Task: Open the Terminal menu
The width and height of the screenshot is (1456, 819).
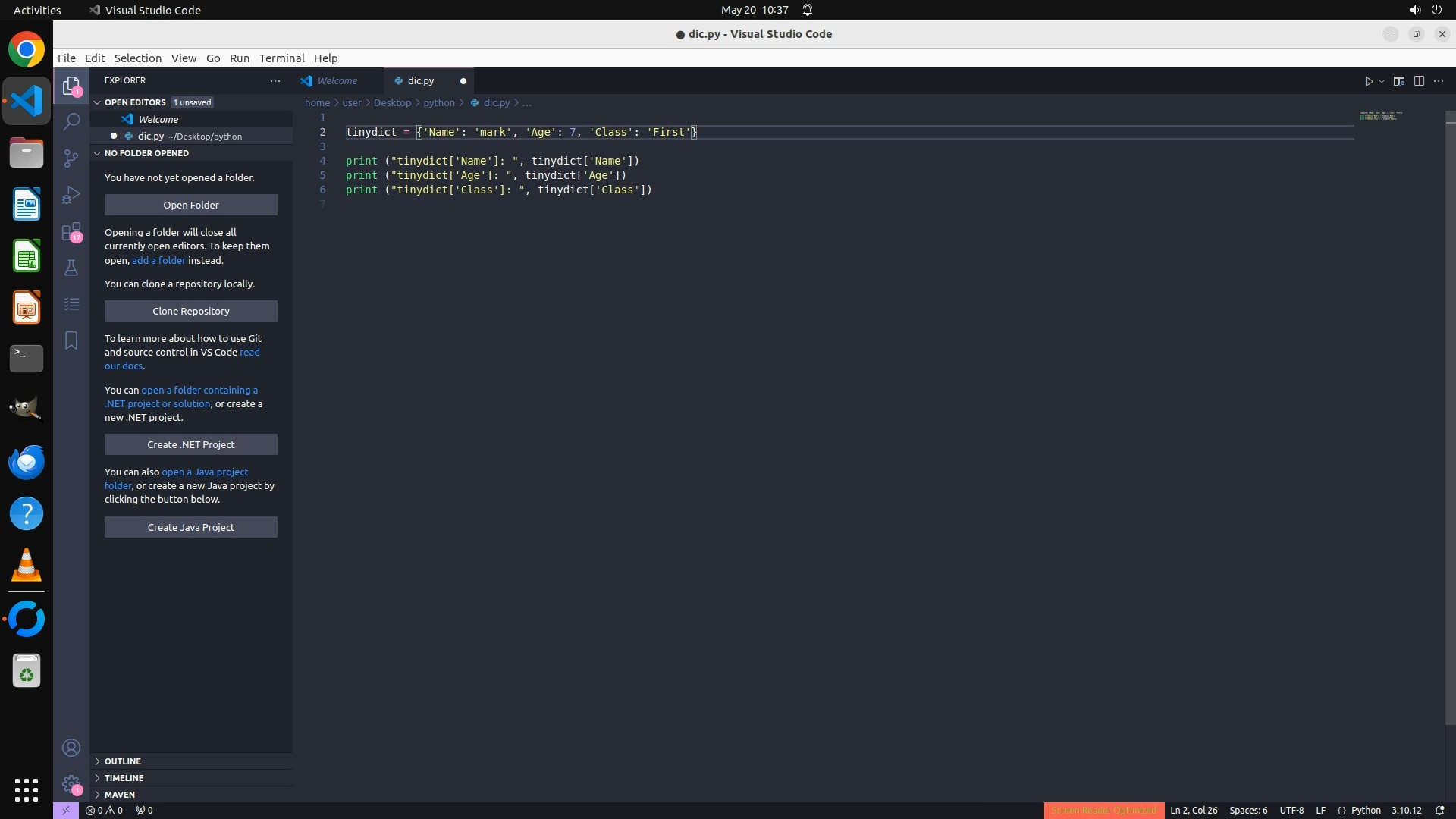Action: pos(281,58)
